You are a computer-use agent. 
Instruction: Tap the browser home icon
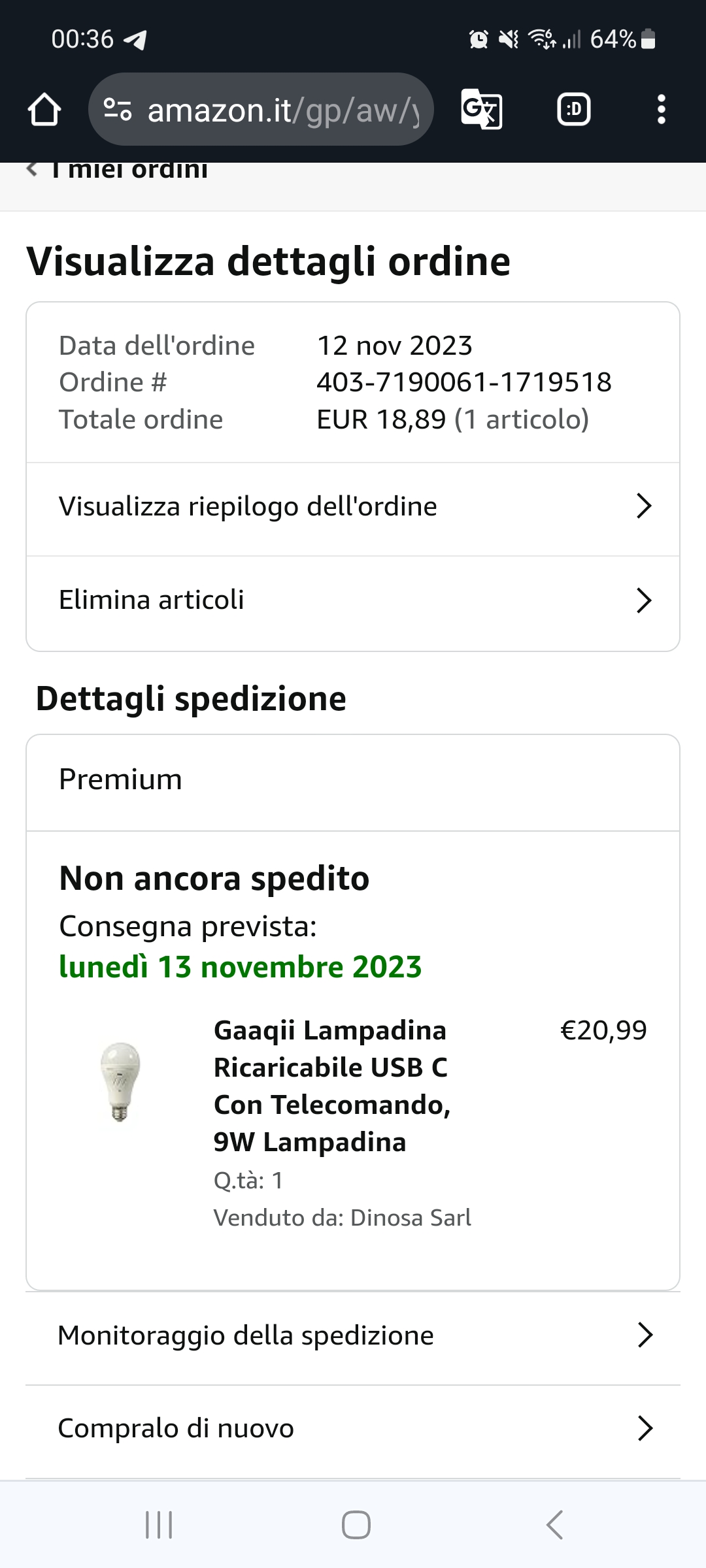44,109
